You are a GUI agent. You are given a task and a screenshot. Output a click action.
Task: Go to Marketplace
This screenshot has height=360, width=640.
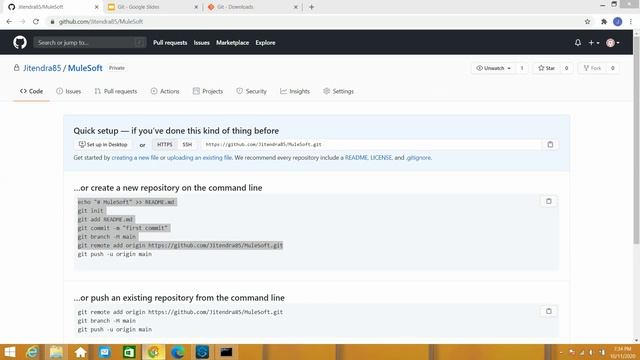232,42
